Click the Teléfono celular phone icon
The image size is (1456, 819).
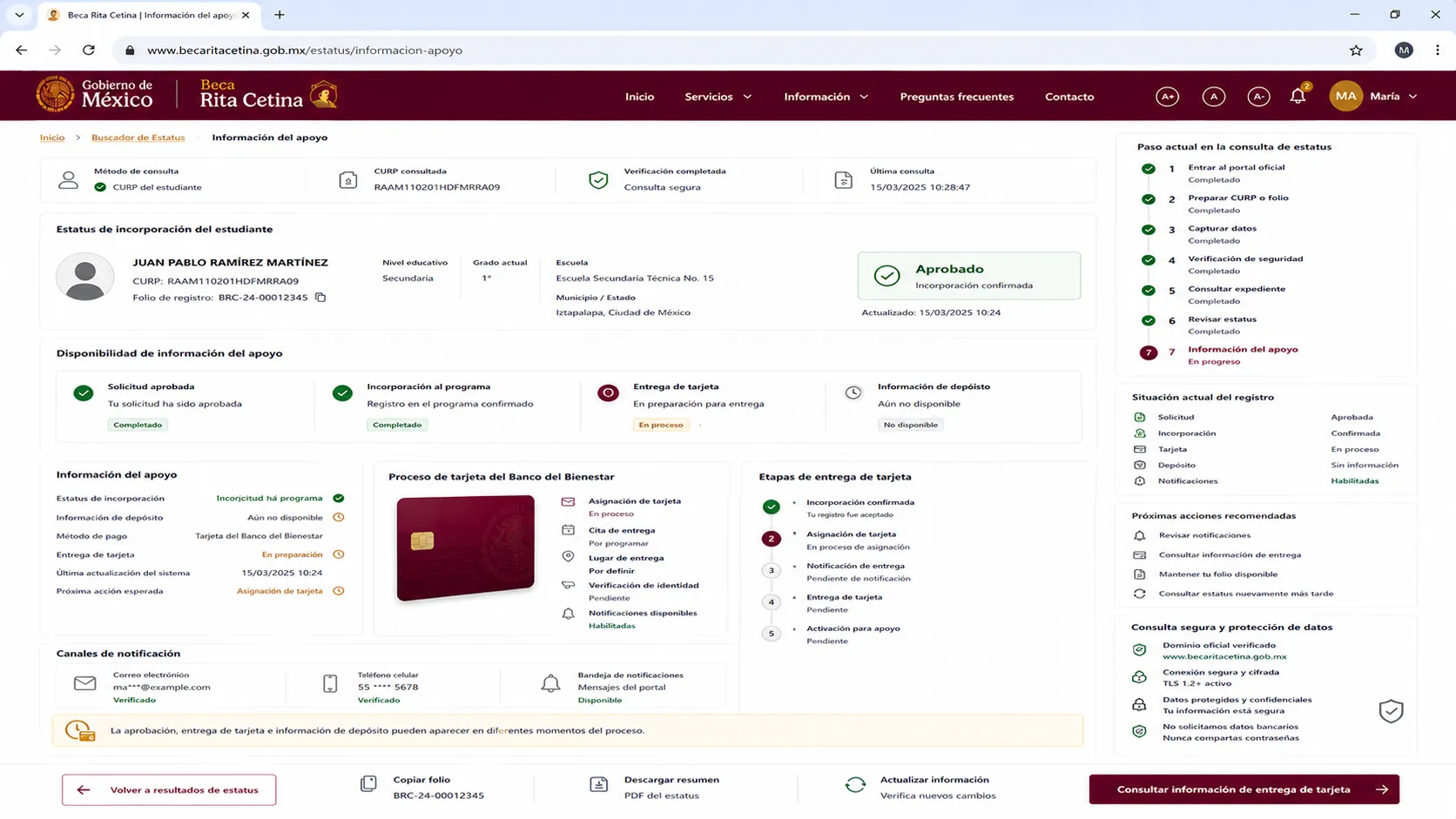pyautogui.click(x=330, y=684)
